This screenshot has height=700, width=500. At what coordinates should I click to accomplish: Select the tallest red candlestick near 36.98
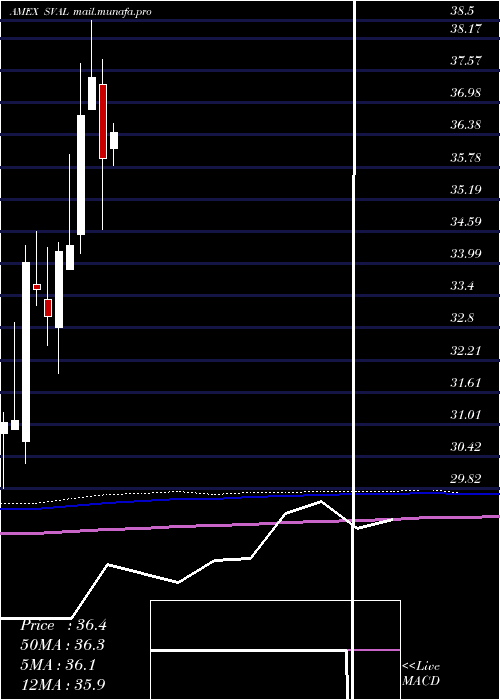click(103, 121)
